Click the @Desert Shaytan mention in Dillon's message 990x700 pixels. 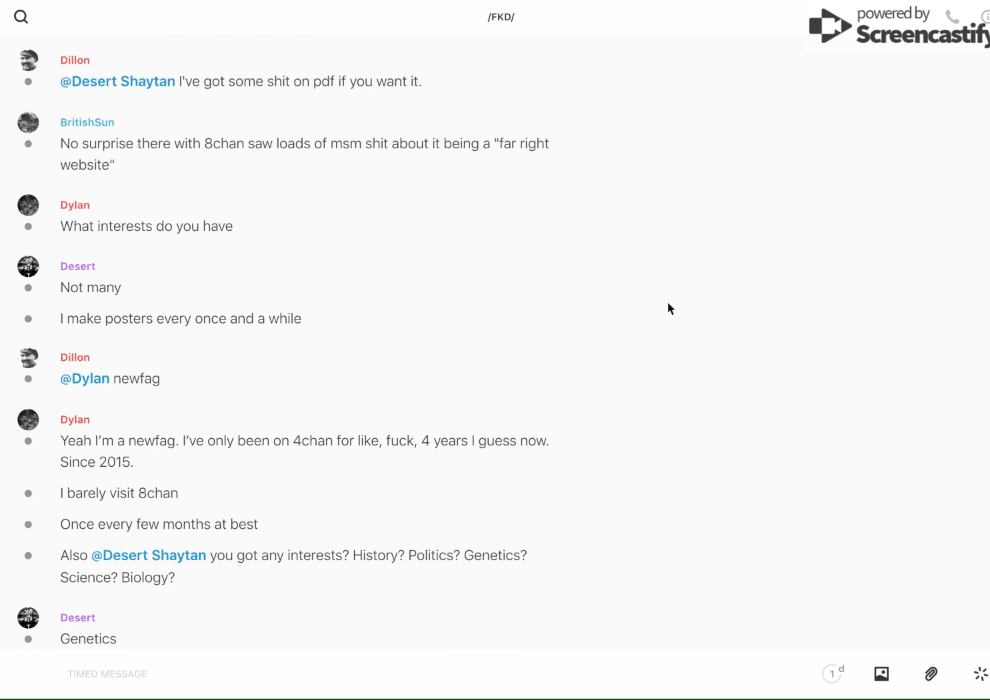tap(117, 81)
